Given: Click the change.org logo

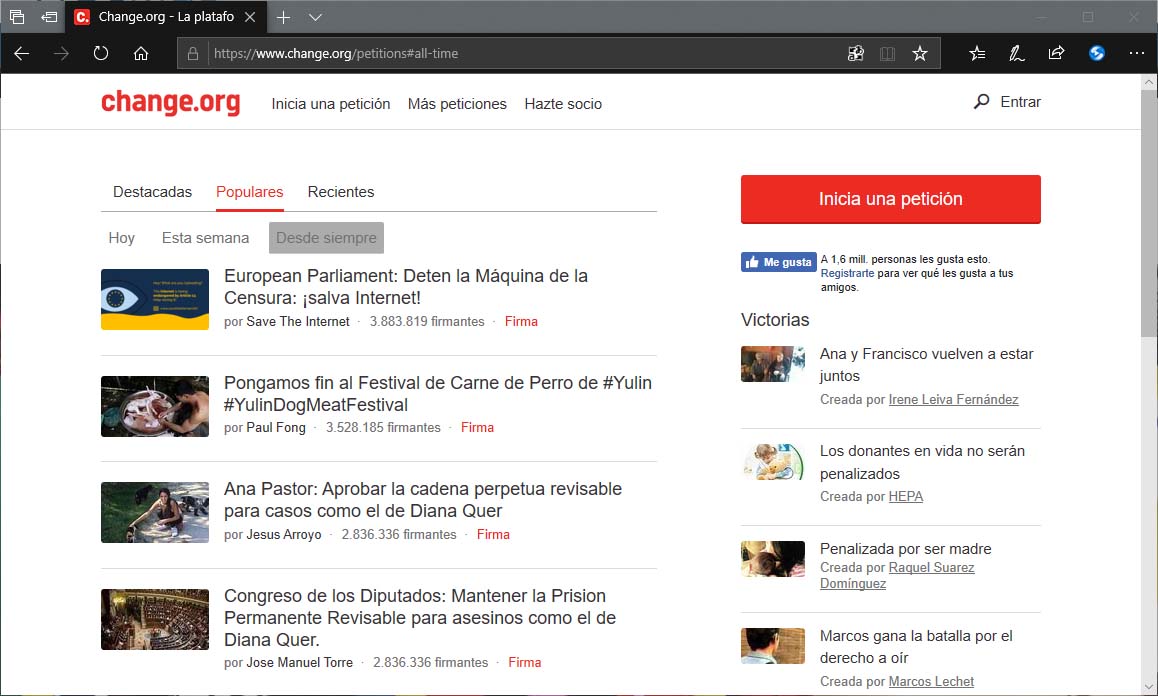Looking at the screenshot, I should [x=171, y=103].
